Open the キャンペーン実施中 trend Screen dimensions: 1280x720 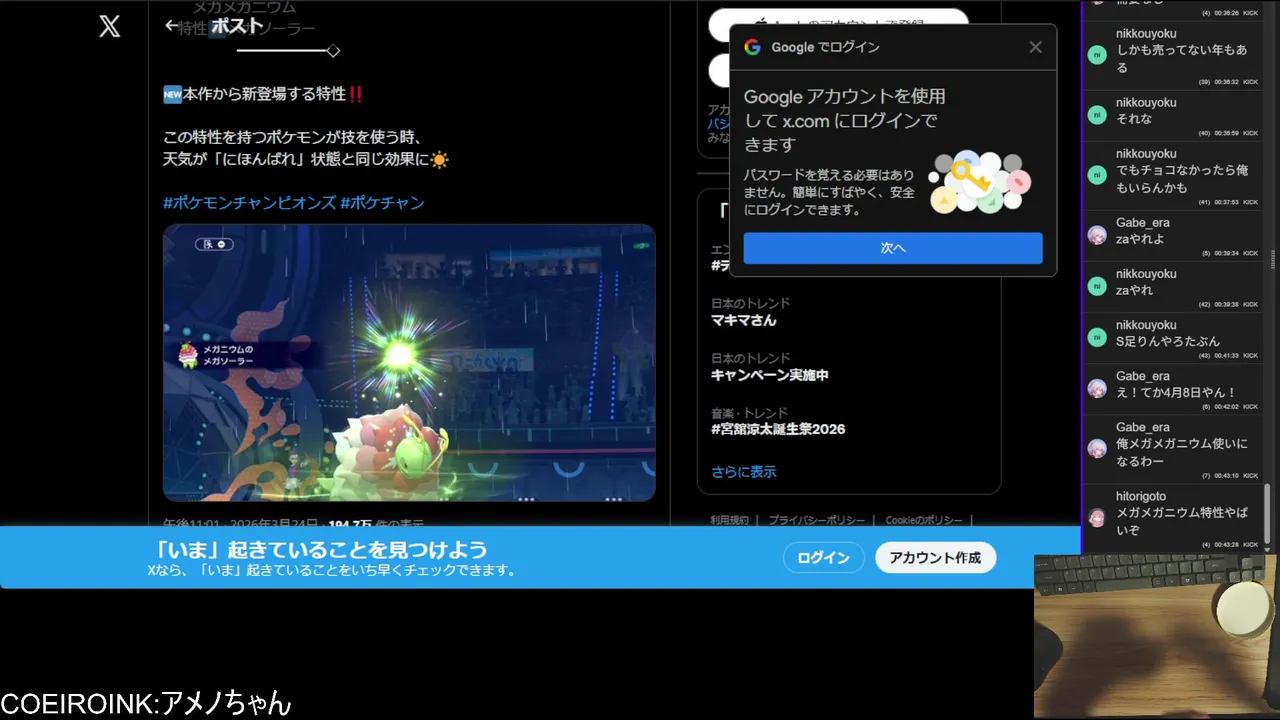pos(769,375)
